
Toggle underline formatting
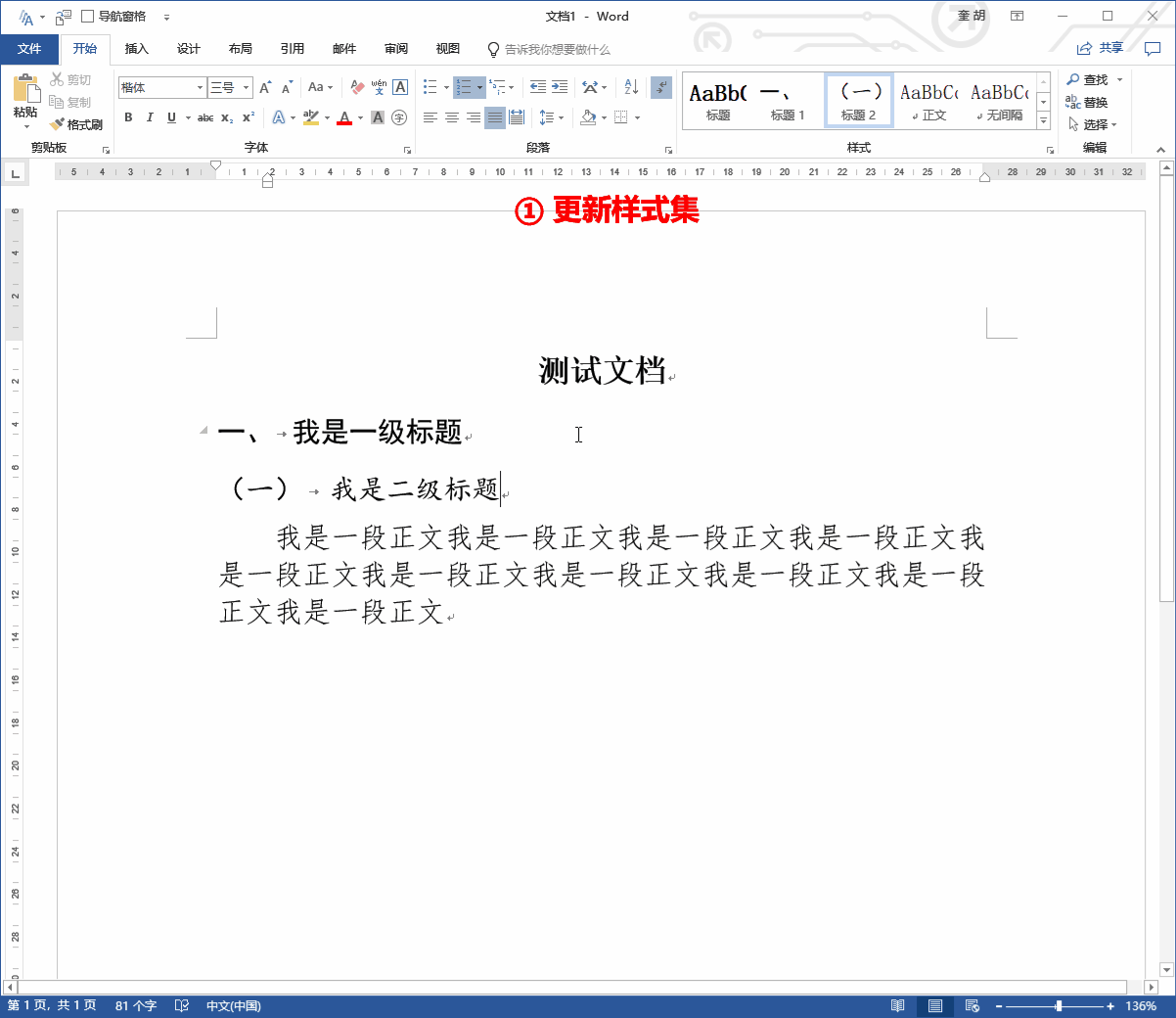pos(171,117)
